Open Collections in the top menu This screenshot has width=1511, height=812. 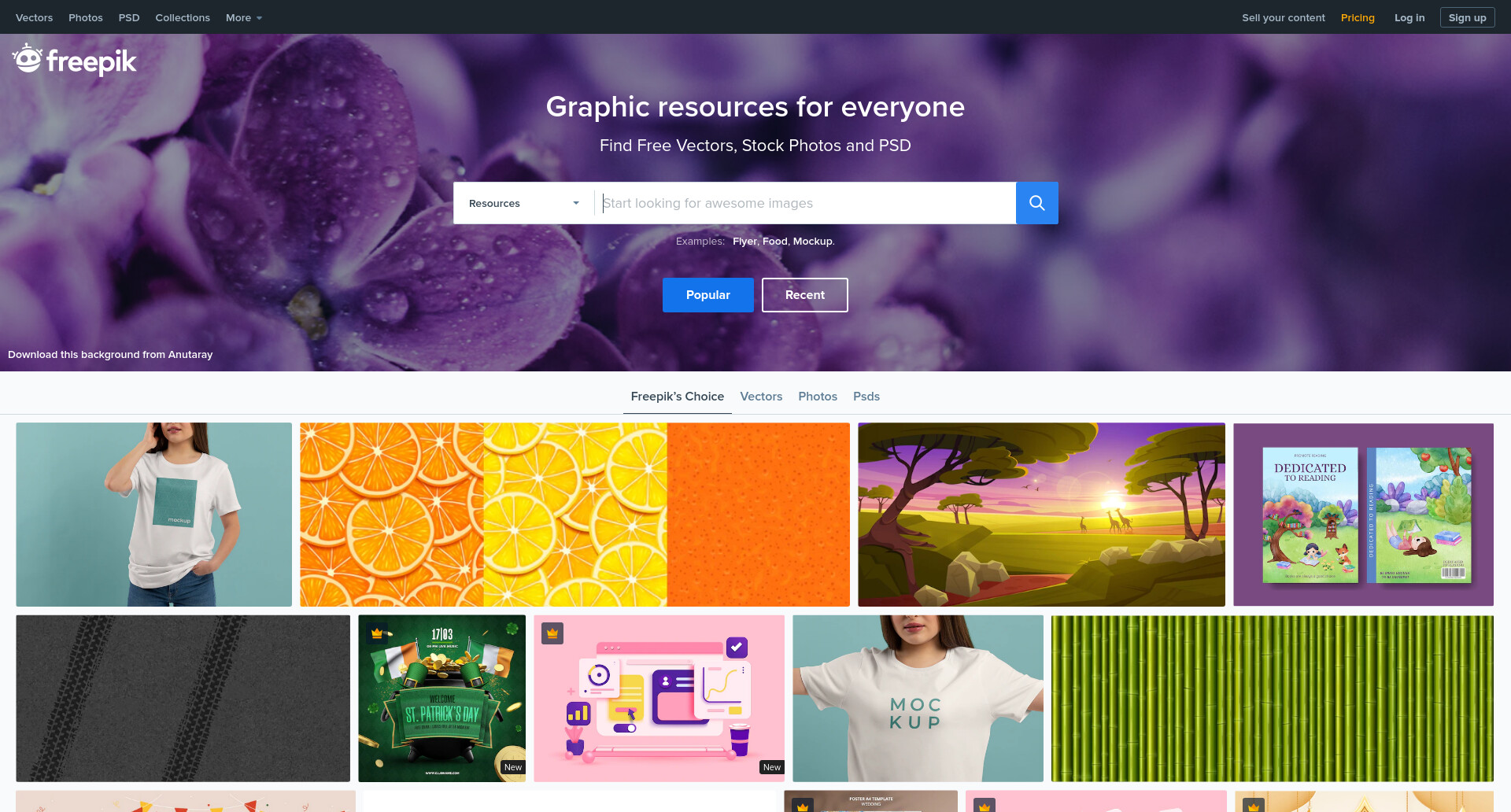pos(183,17)
